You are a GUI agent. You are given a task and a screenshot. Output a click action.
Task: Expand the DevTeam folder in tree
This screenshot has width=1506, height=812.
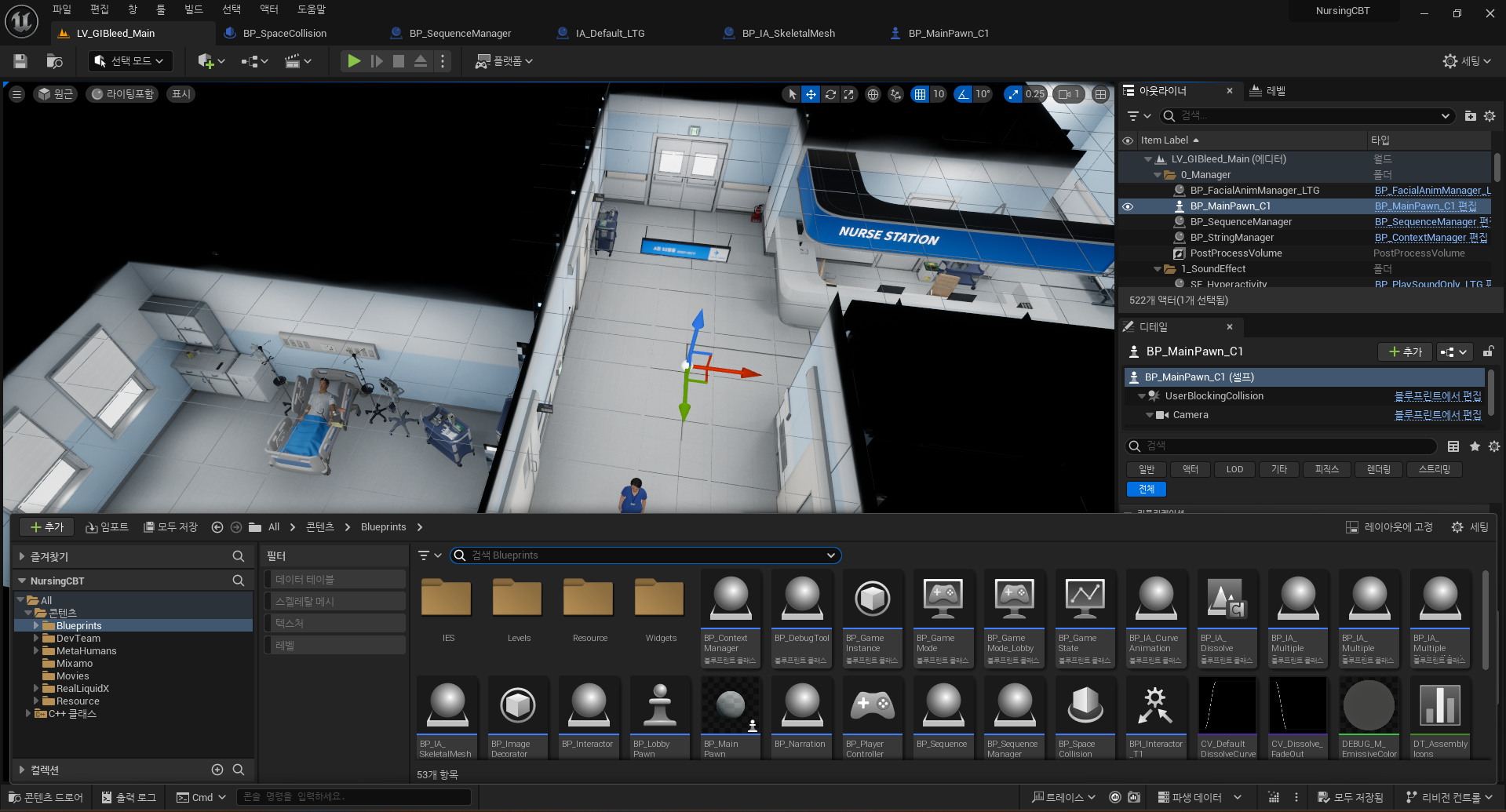(36, 639)
